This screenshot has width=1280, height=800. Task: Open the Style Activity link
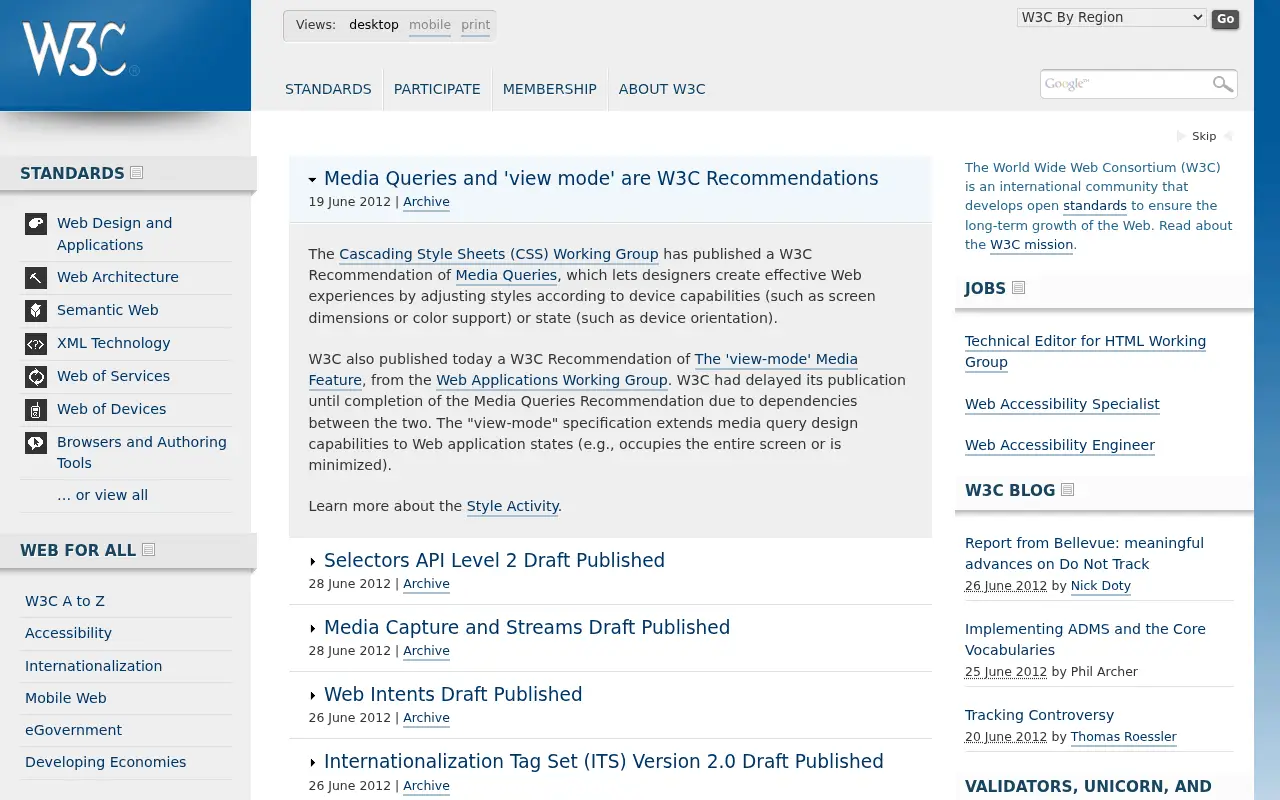[513, 506]
